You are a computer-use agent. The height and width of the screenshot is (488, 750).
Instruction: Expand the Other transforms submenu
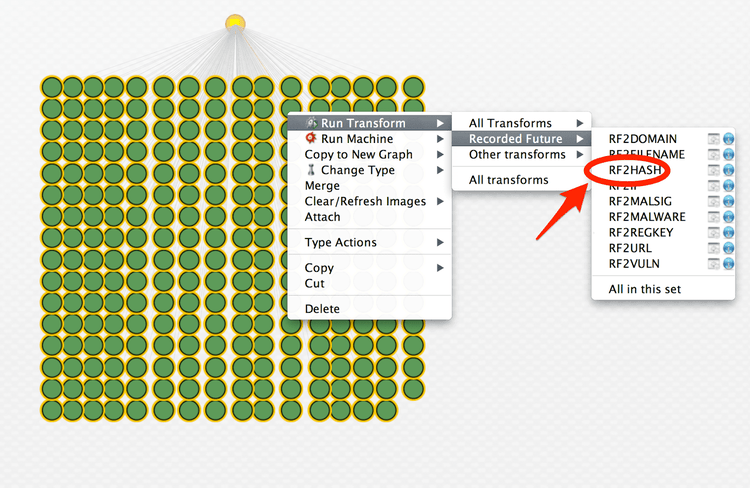pos(517,155)
